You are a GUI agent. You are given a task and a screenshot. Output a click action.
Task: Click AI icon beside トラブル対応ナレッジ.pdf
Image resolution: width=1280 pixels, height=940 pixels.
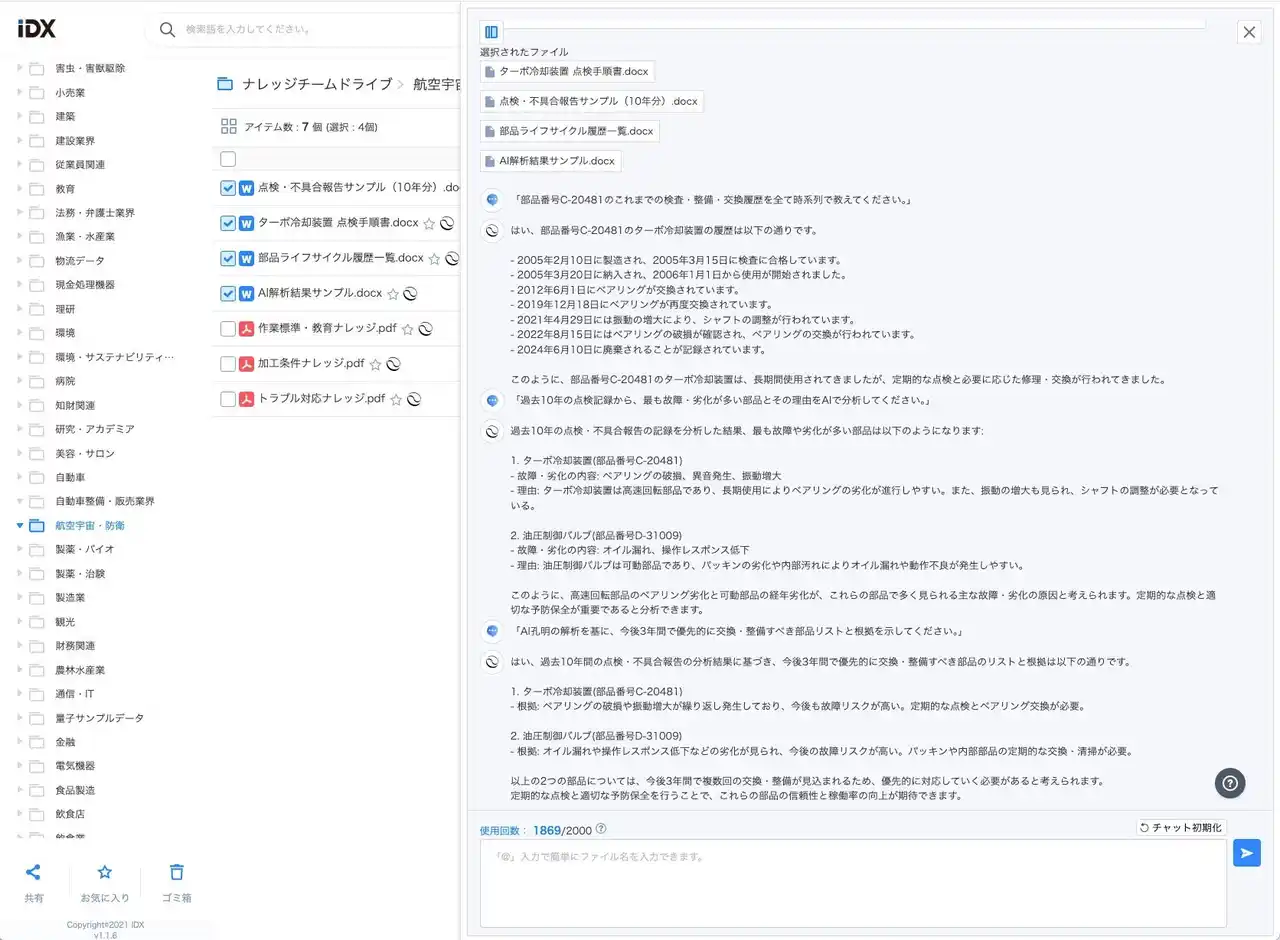pyautogui.click(x=414, y=399)
